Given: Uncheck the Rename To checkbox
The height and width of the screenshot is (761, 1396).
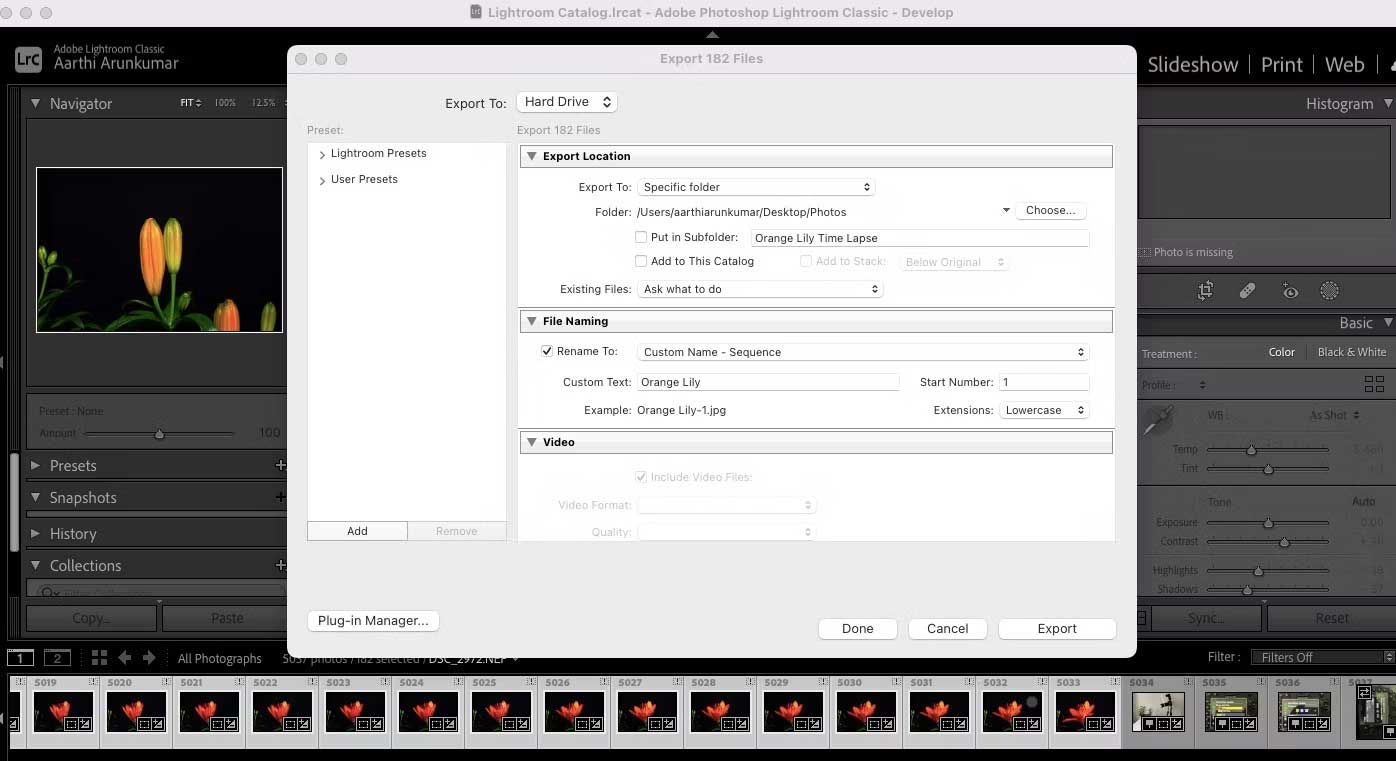Looking at the screenshot, I should click(547, 352).
